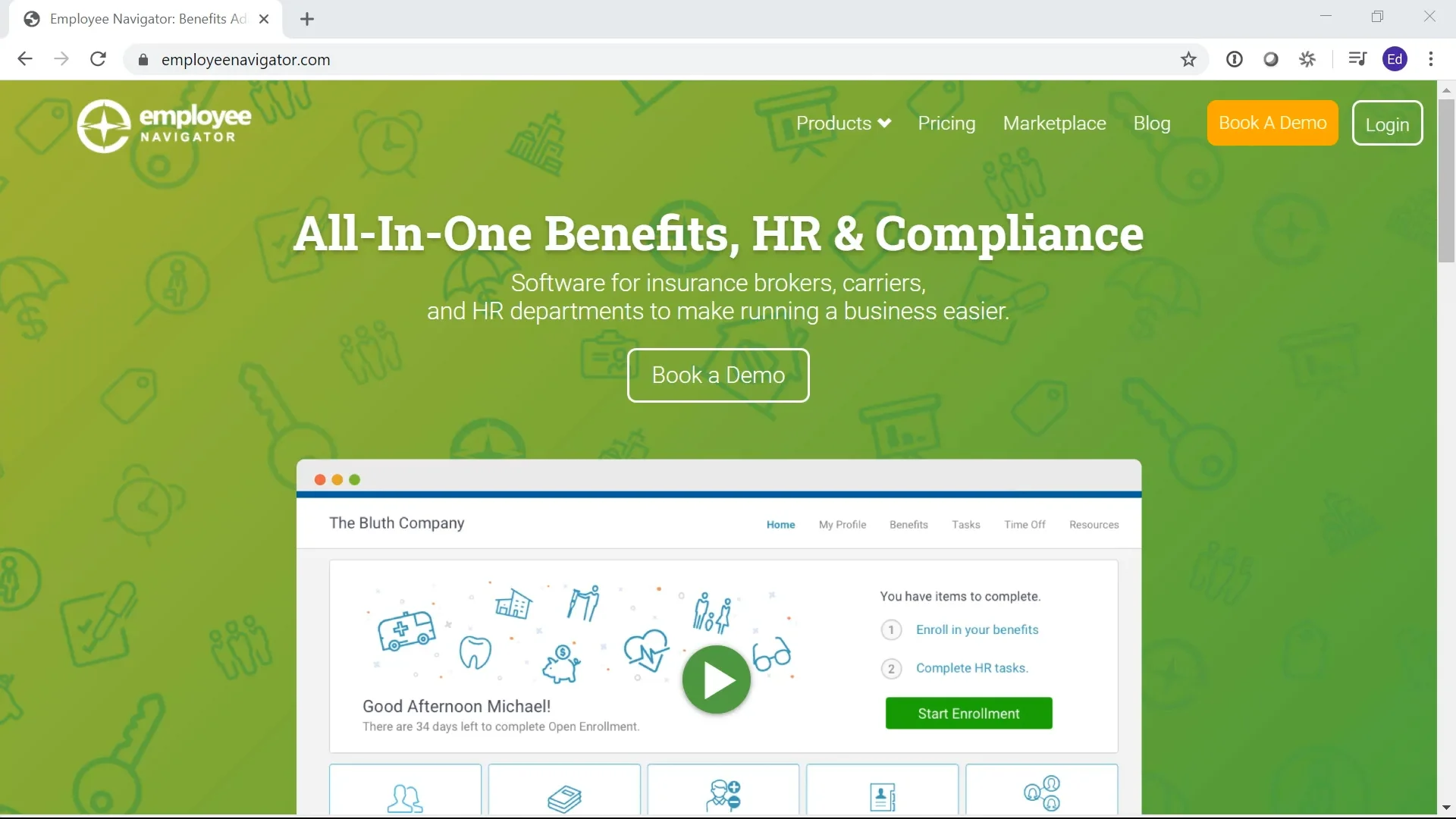Play the demo video with green button

716,679
